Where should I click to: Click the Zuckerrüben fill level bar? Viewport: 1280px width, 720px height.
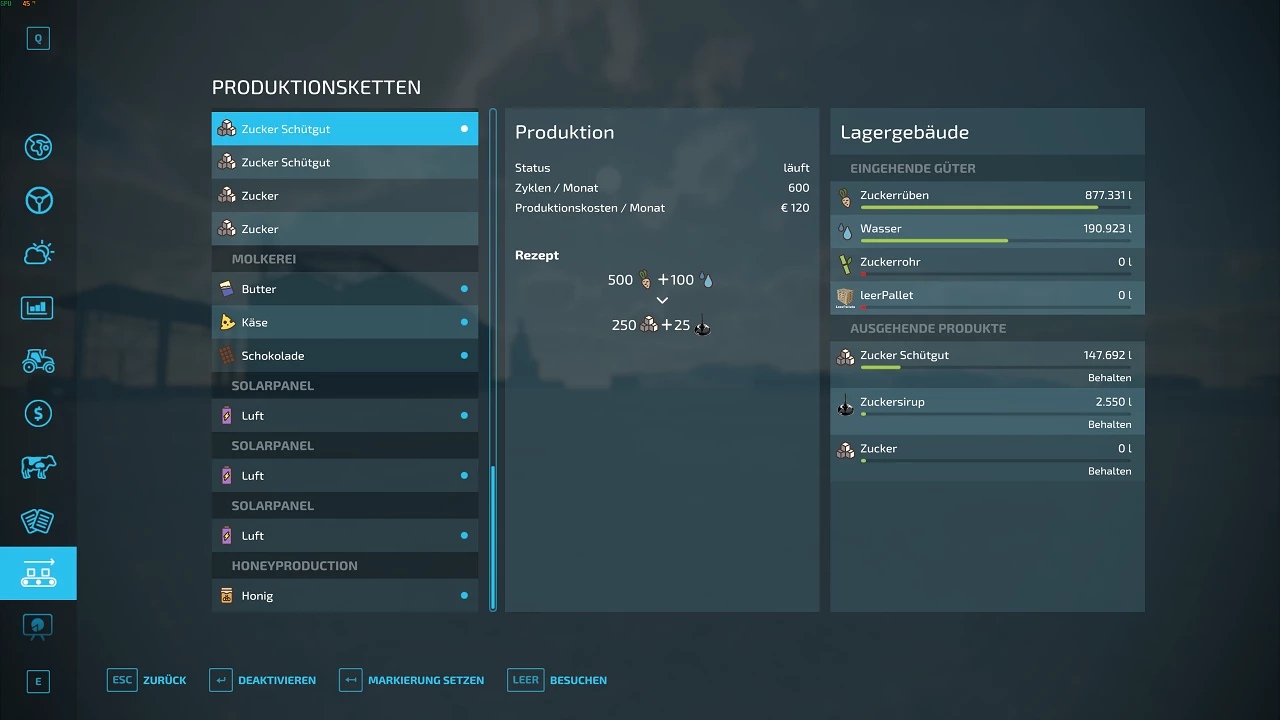[995, 208]
